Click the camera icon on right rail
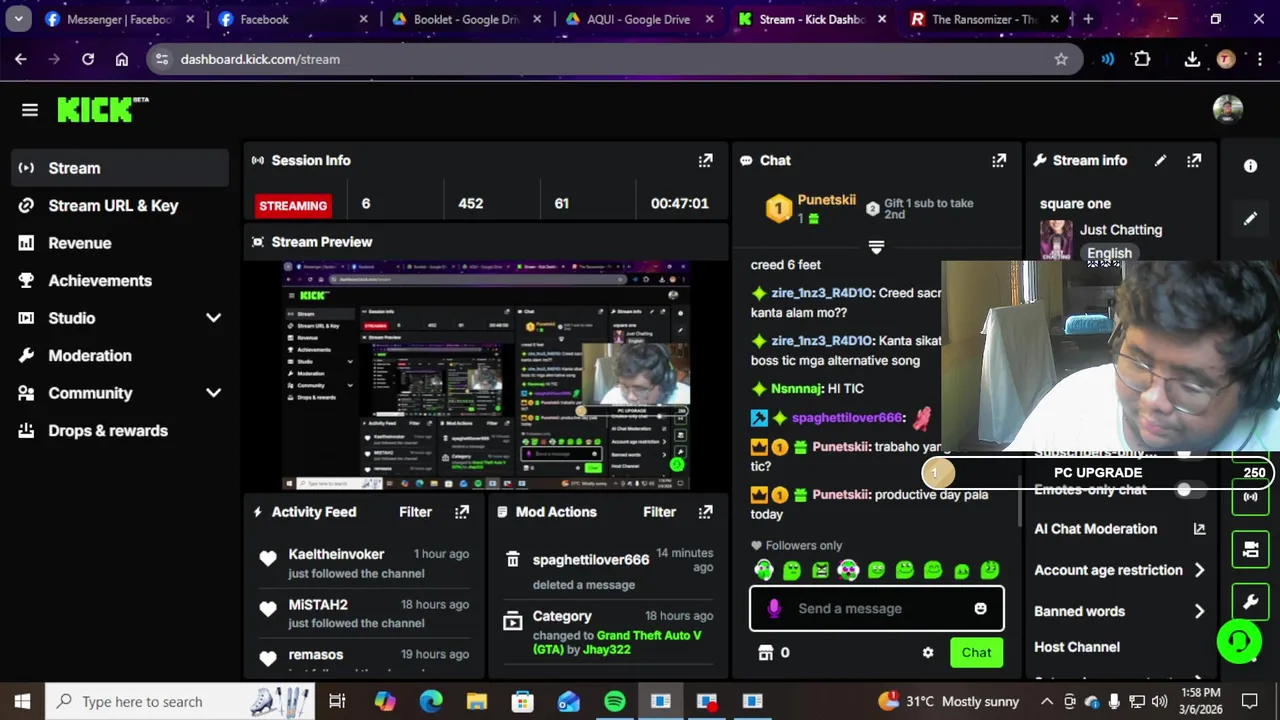This screenshot has width=1280, height=720. pos(1250,549)
